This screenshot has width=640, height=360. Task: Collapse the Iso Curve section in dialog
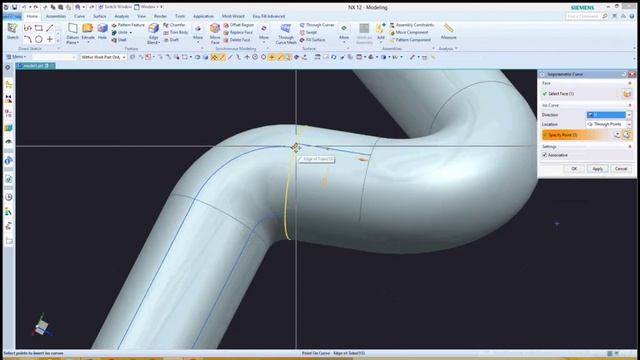(x=630, y=105)
